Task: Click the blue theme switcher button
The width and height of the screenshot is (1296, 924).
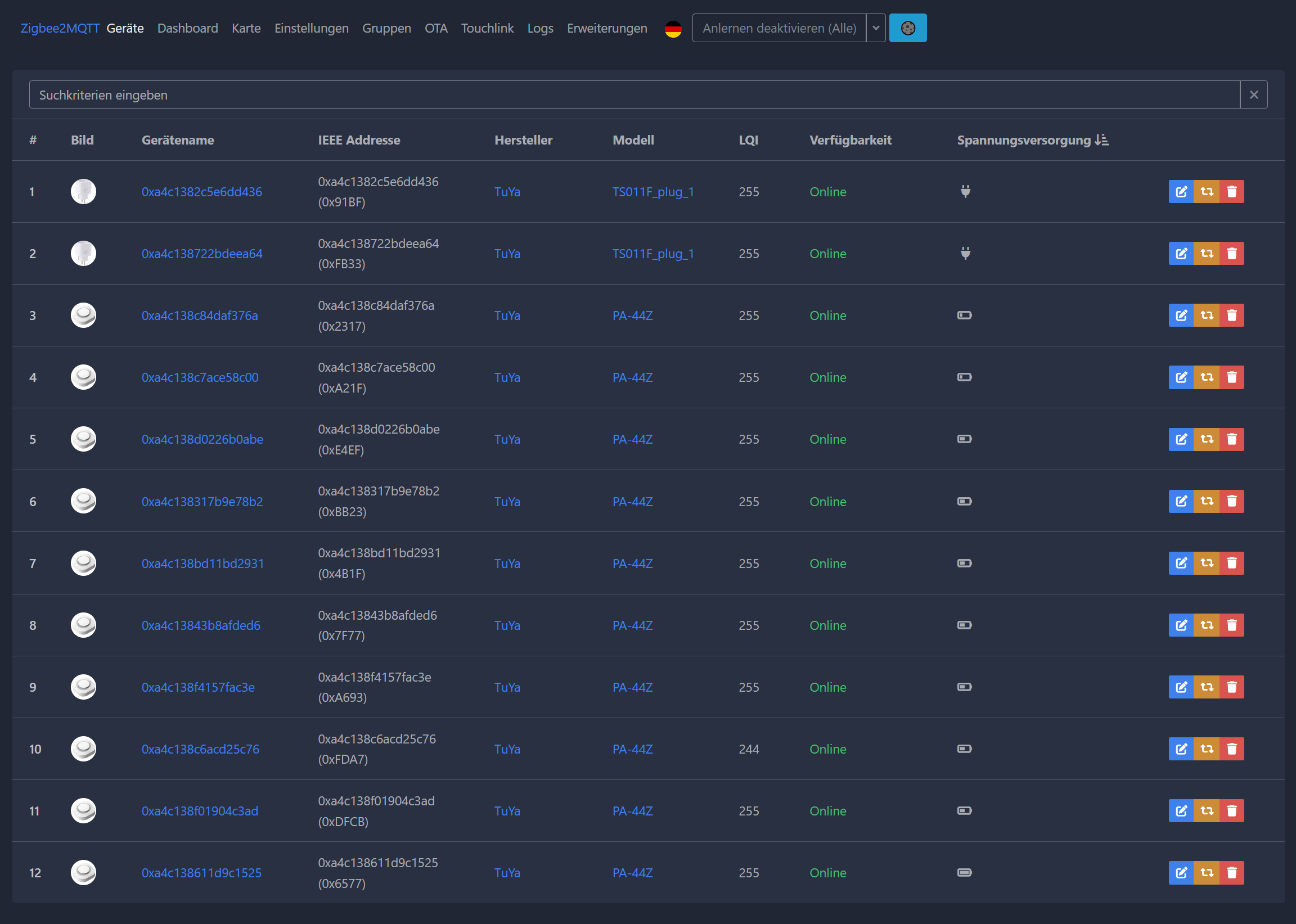Action: coord(907,28)
